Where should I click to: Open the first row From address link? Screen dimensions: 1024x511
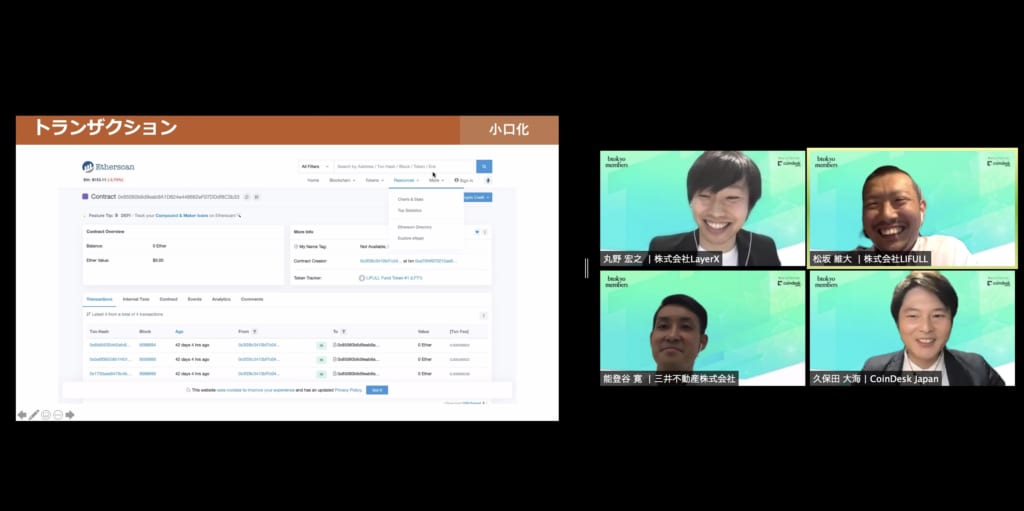pos(259,345)
